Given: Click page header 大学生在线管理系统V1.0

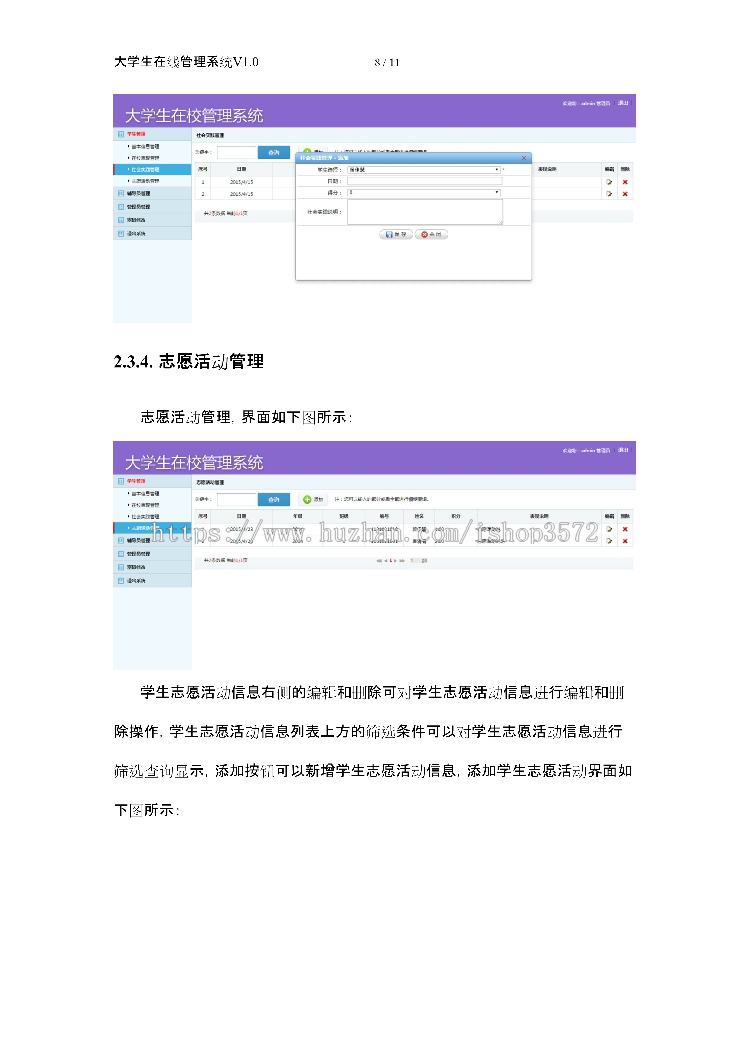Looking at the screenshot, I should [x=186, y=62].
